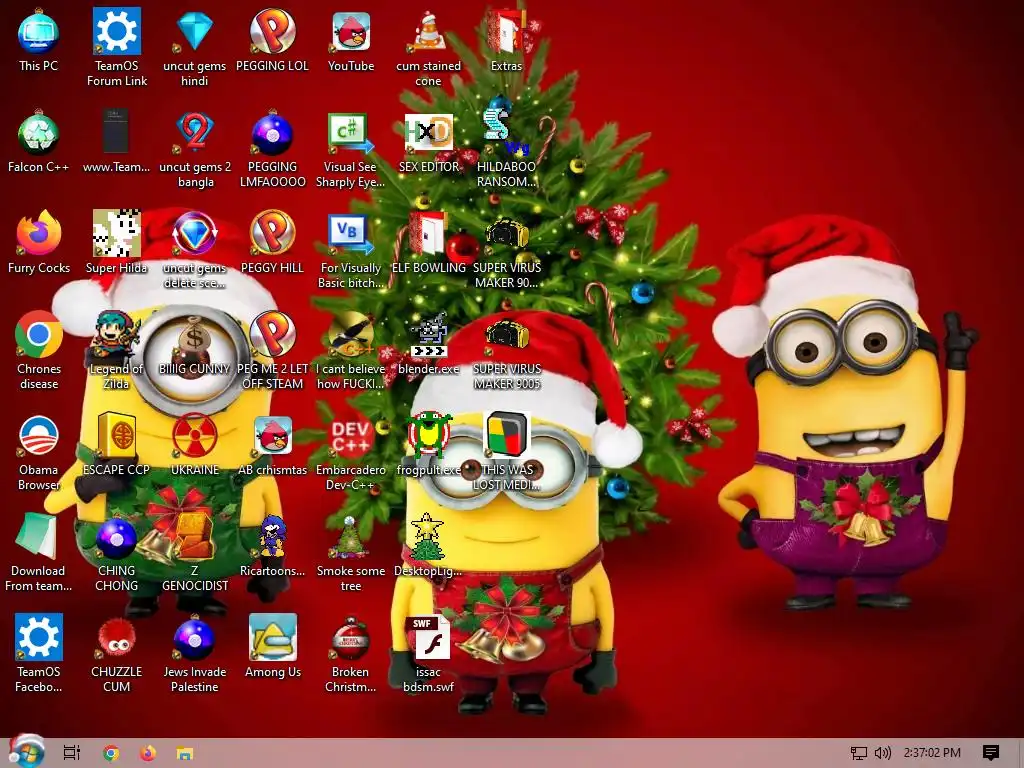This screenshot has width=1024, height=768.
Task: Launch the Legend of Zilda icon
Action: [x=116, y=351]
